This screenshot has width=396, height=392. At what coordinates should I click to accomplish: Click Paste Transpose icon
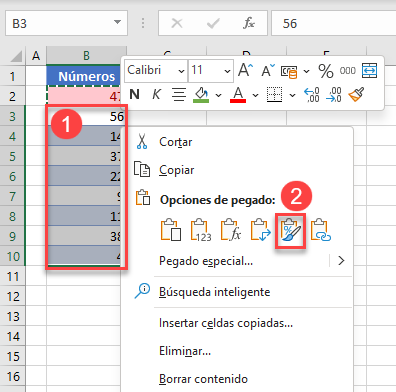261,230
